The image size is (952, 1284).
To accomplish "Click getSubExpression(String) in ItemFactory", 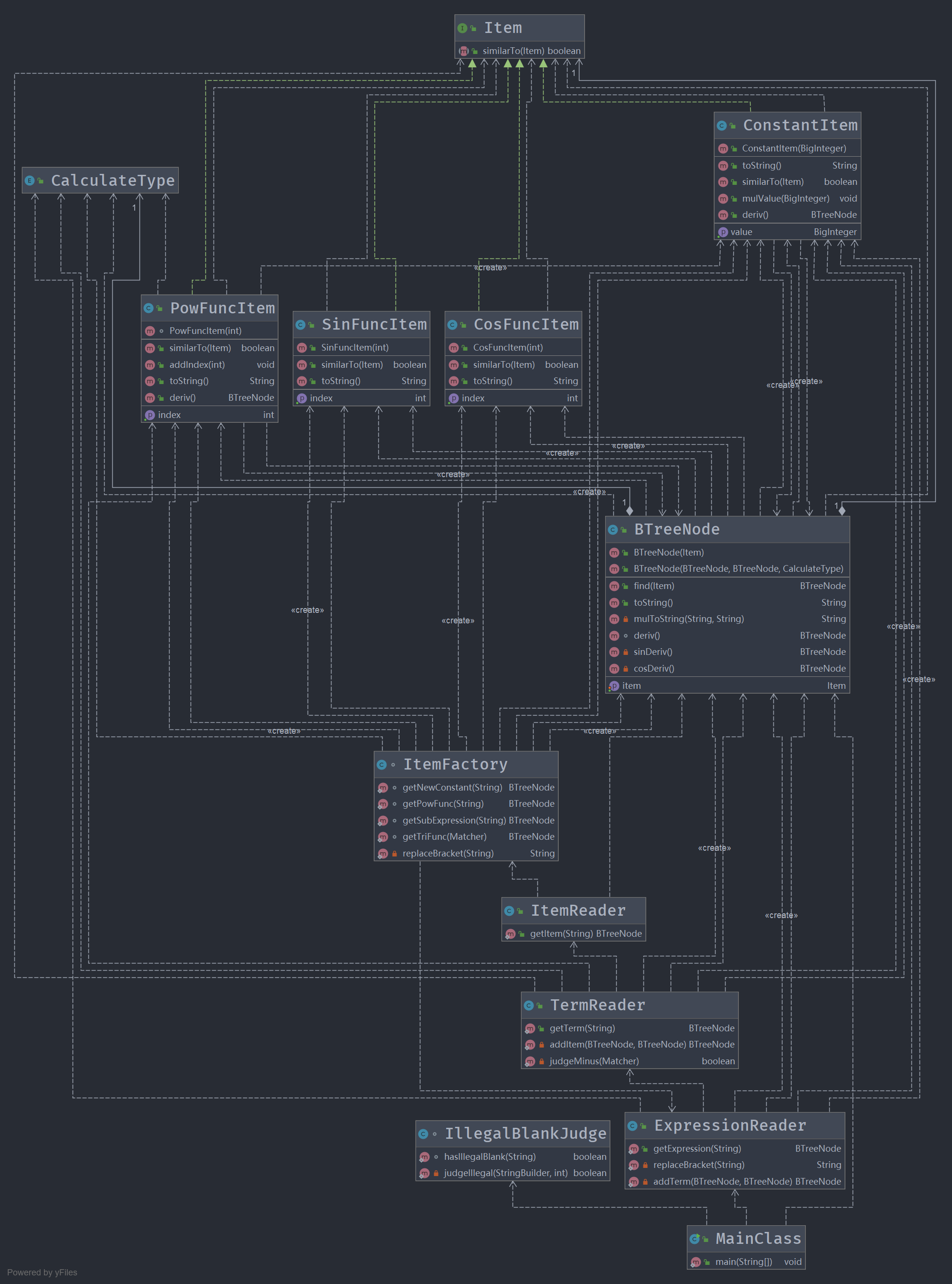I will [x=454, y=820].
